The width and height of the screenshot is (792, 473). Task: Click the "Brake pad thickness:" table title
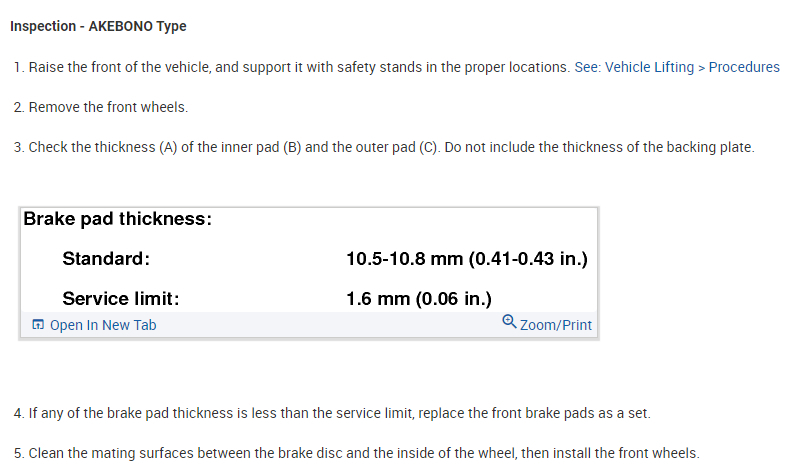tap(117, 219)
